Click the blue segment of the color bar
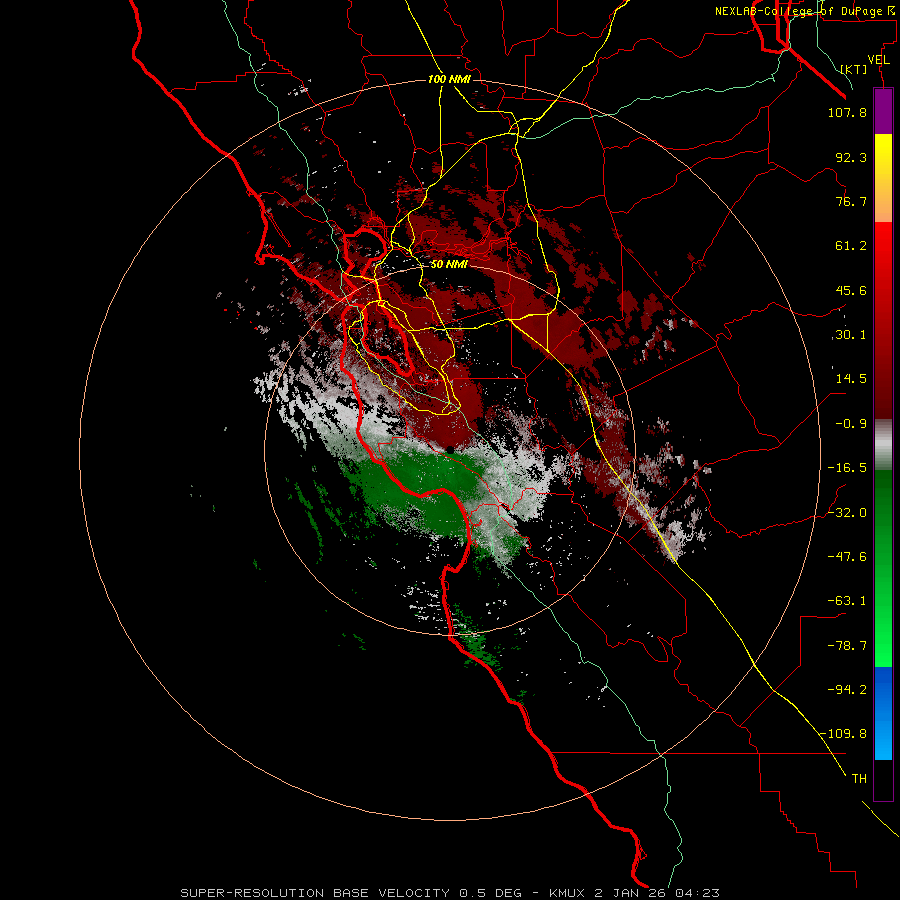 (883, 713)
